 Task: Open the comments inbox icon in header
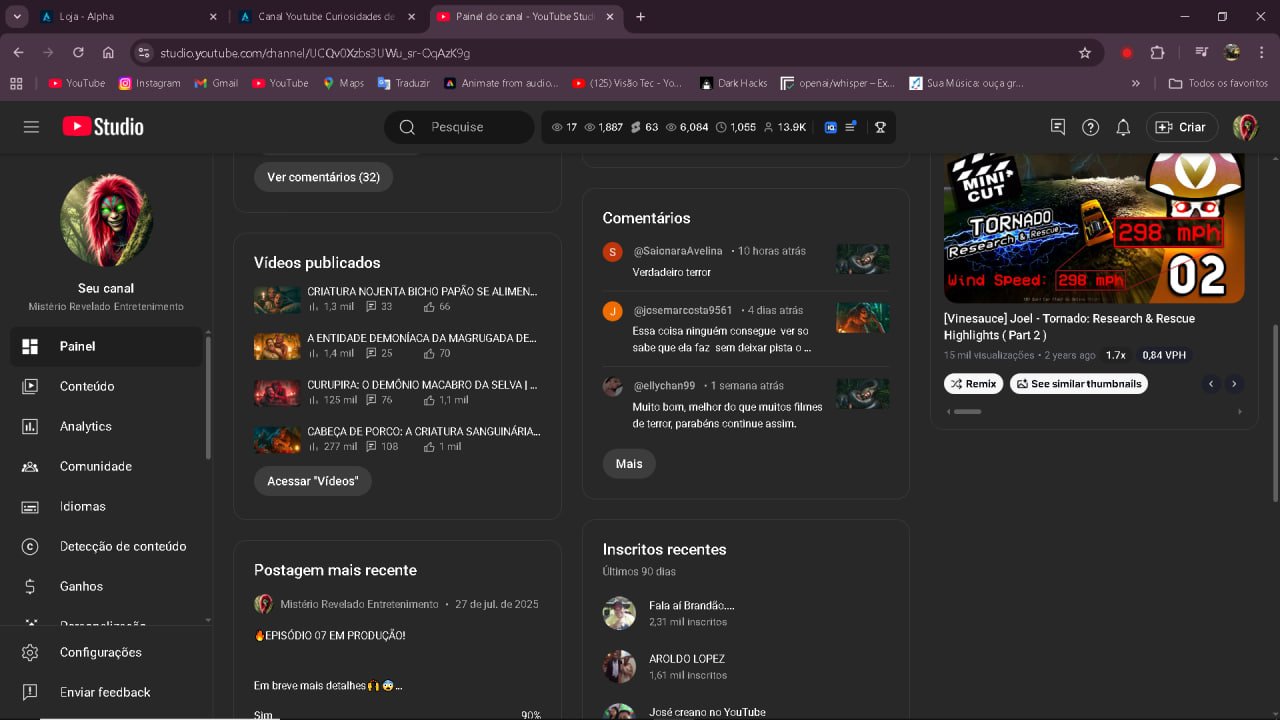tap(1058, 127)
